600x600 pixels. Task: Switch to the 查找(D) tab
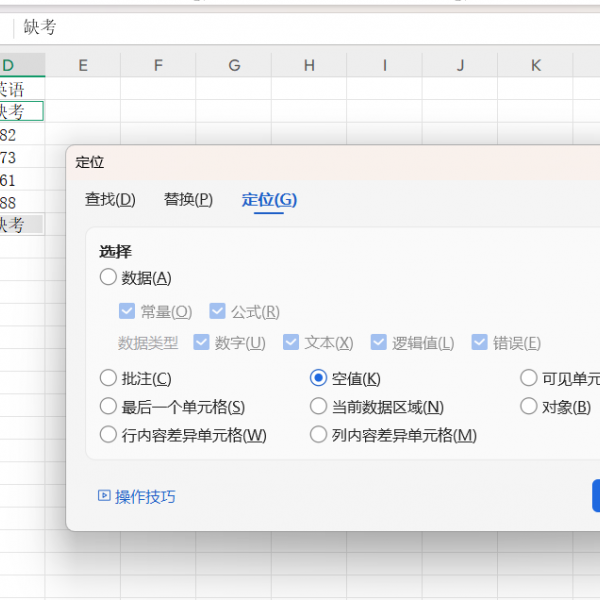pos(110,200)
